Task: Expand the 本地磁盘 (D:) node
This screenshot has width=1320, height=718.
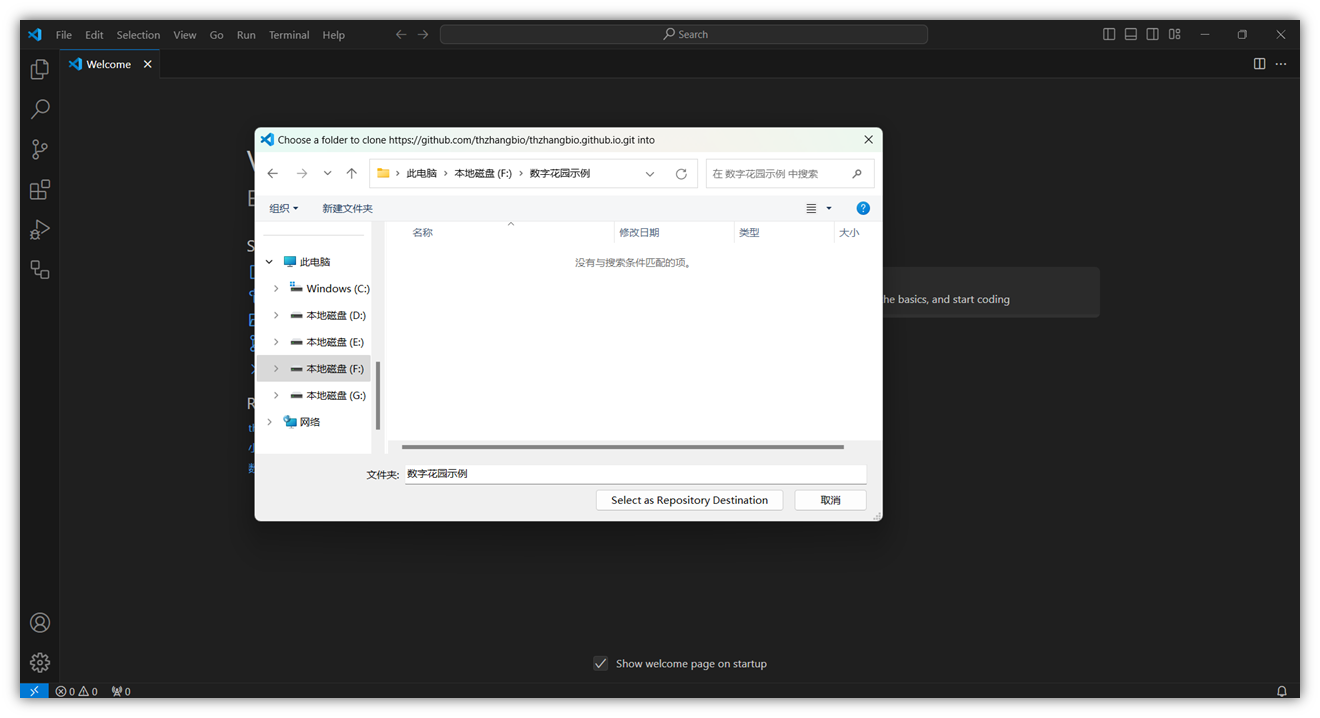Action: click(276, 315)
